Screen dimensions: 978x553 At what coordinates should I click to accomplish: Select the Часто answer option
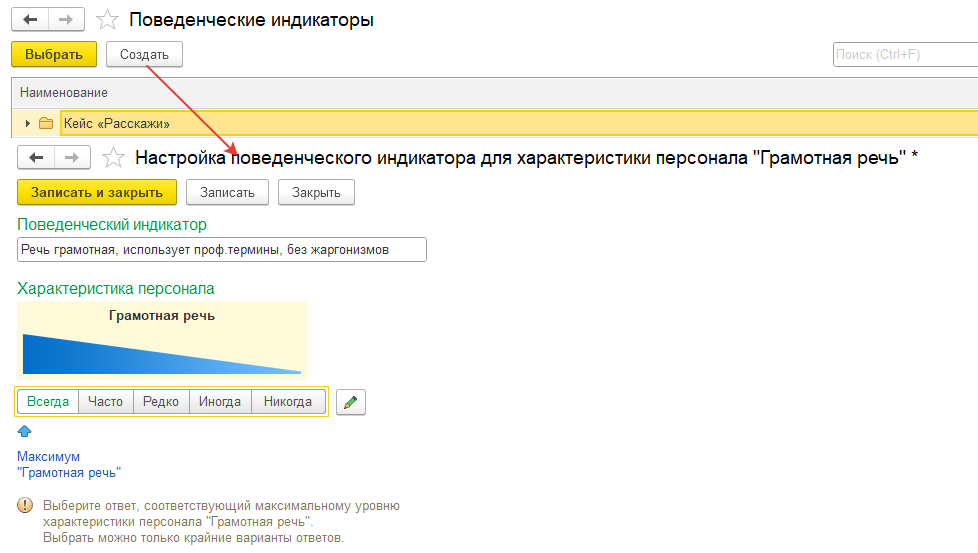pos(105,402)
